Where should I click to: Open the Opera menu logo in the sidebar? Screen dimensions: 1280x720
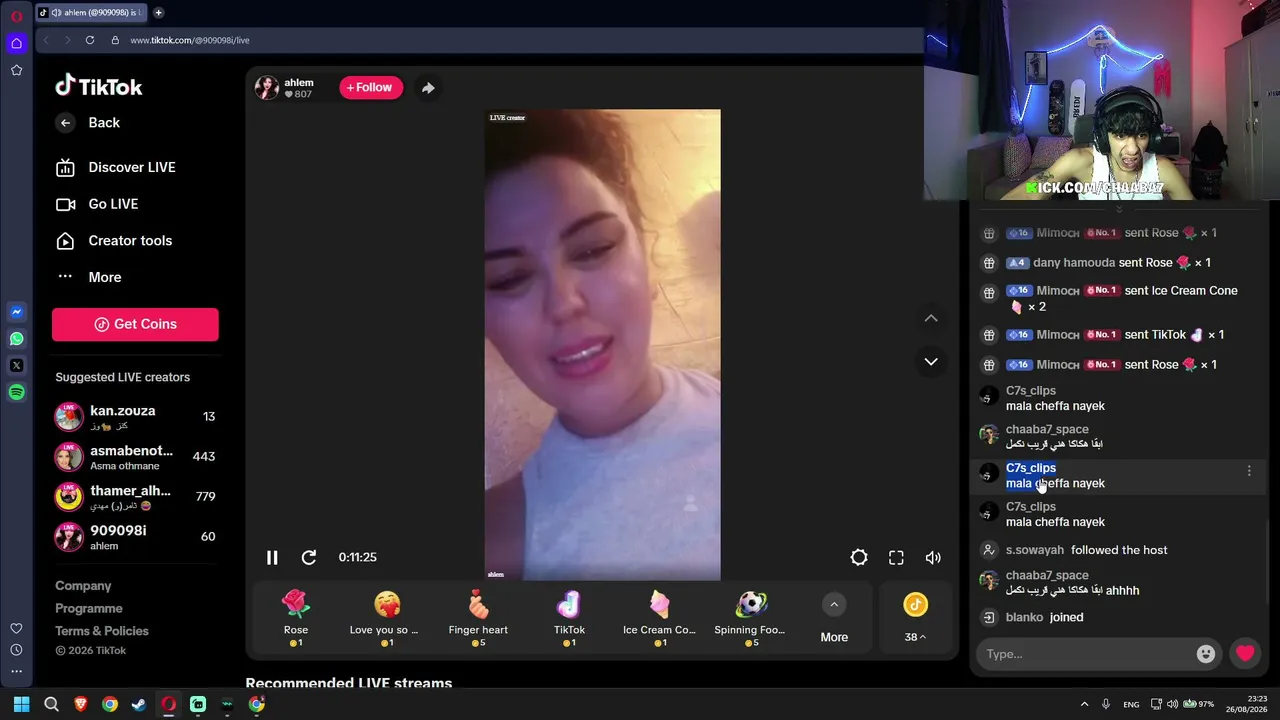click(16, 16)
